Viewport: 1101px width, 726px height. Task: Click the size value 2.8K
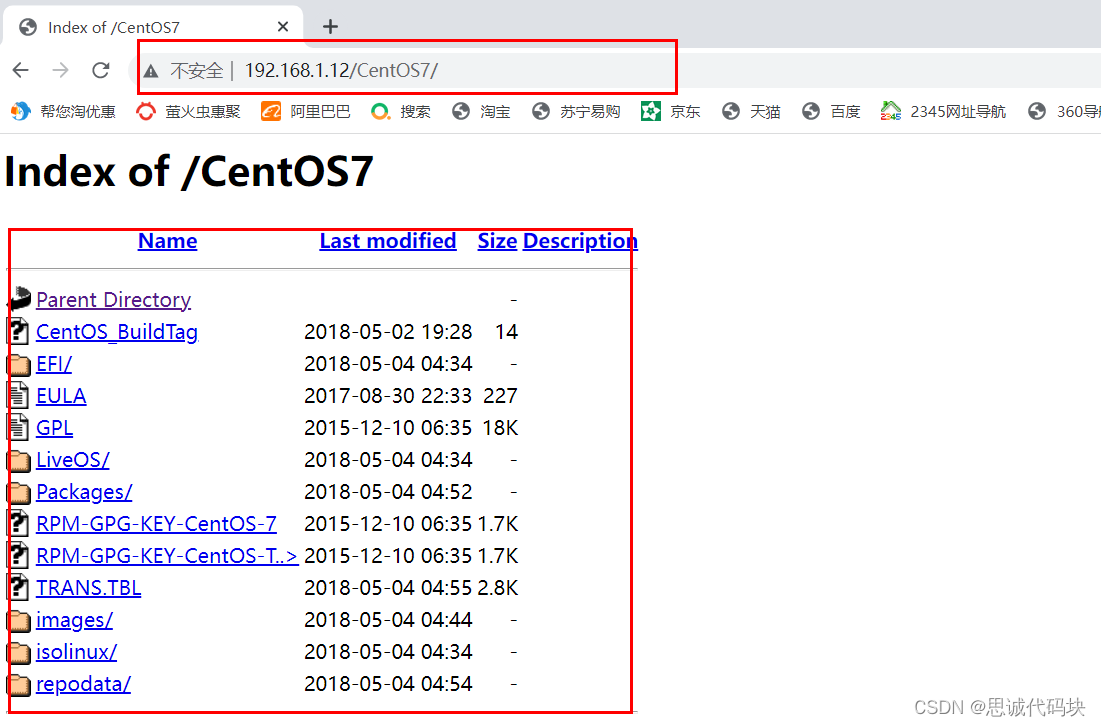pos(498,588)
